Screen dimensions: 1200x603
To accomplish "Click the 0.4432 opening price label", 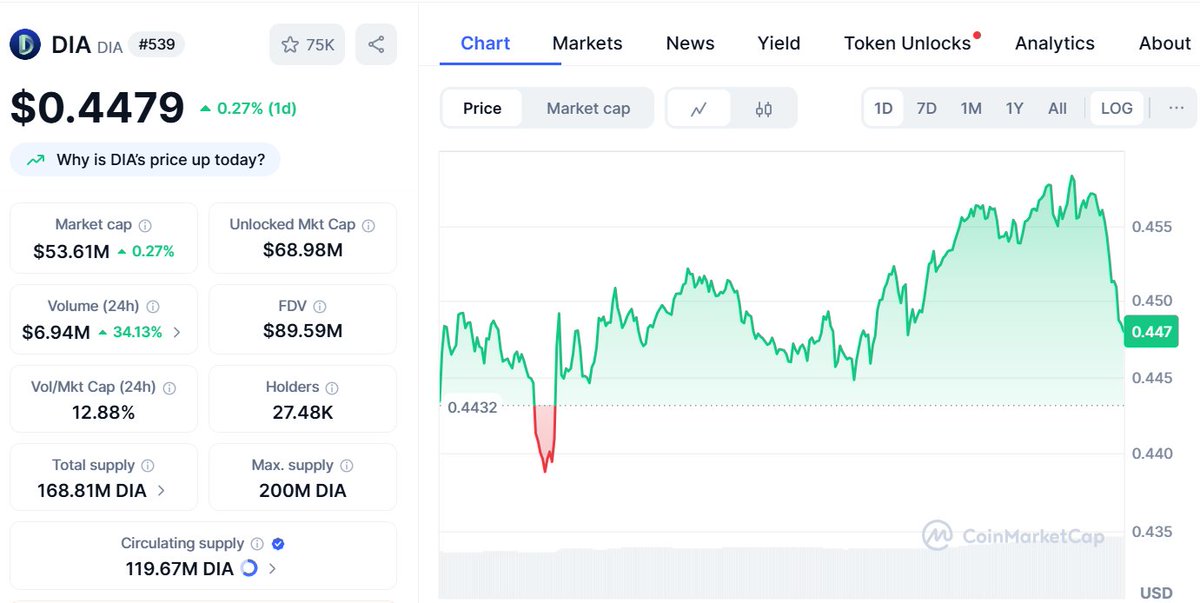I will 473,407.
